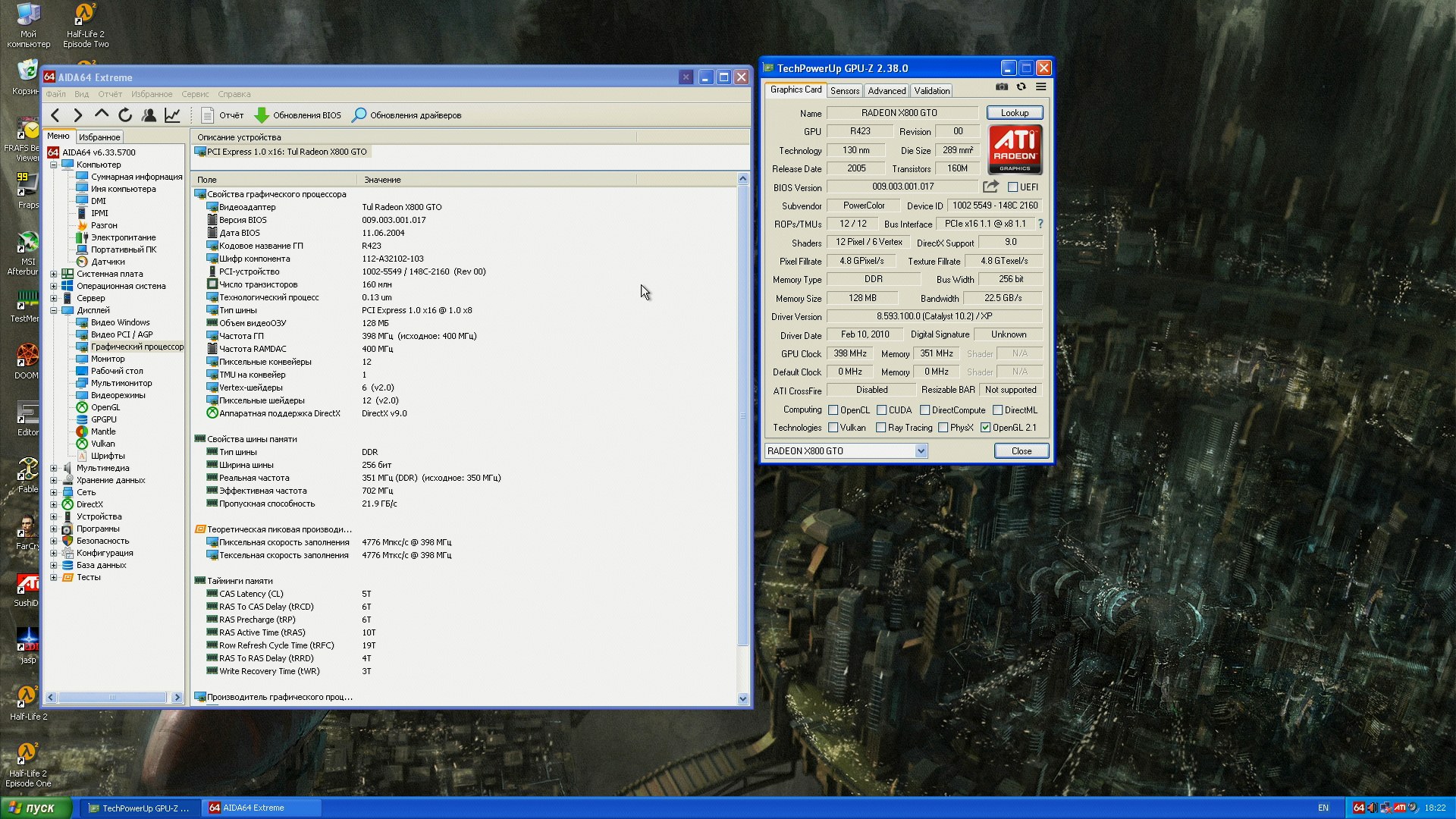
Task: Expand the Мультимедиа tree node
Action: [54, 469]
